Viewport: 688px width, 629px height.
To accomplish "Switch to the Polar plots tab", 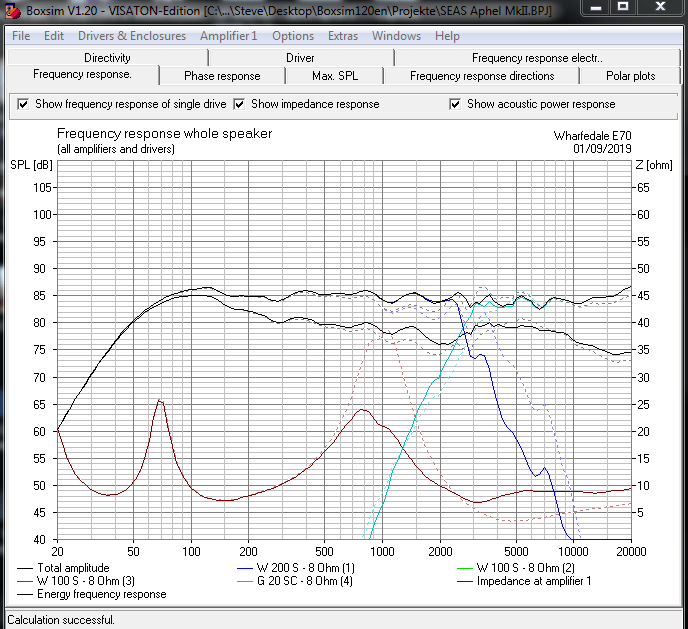I will click(631, 76).
